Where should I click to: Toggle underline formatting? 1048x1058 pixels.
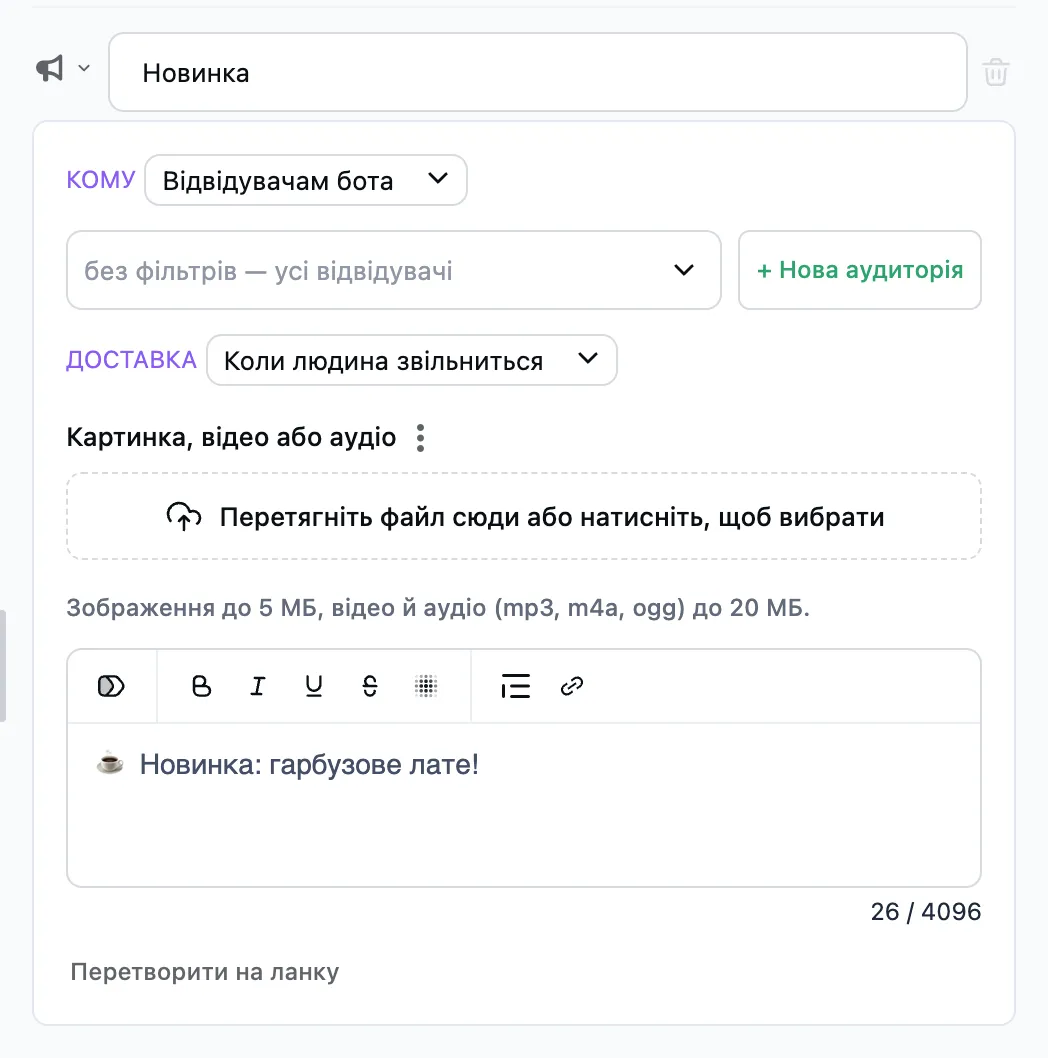point(314,686)
